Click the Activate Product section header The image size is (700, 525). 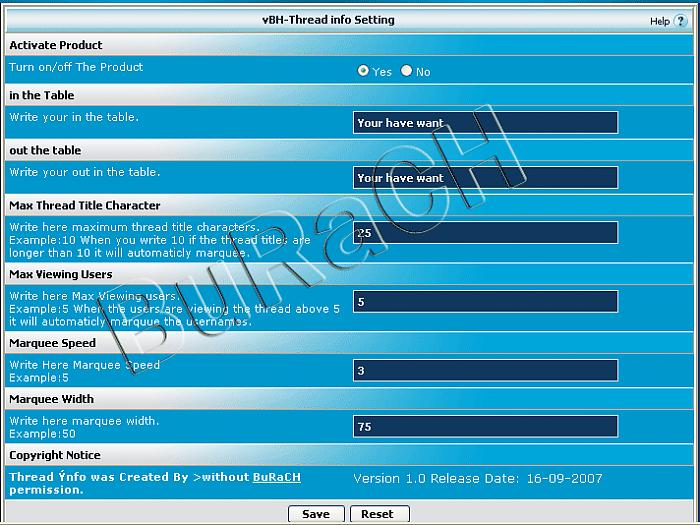point(56,45)
